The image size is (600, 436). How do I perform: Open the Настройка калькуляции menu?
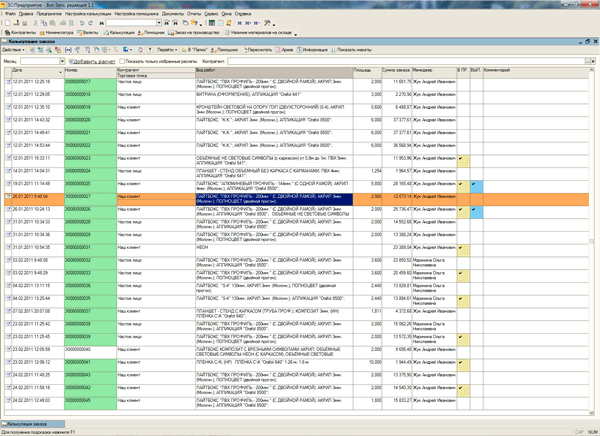(88, 14)
